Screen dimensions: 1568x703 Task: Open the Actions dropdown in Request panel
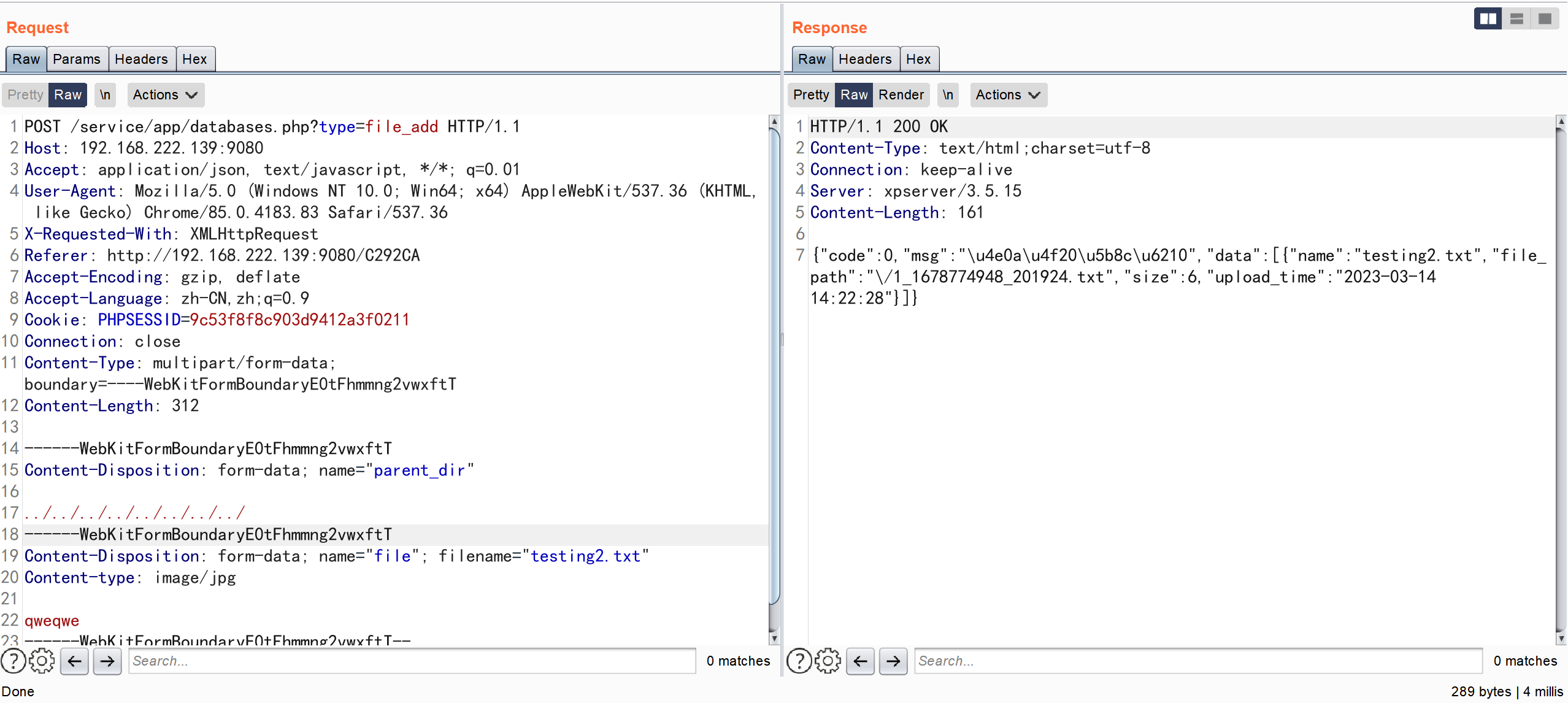163,94
